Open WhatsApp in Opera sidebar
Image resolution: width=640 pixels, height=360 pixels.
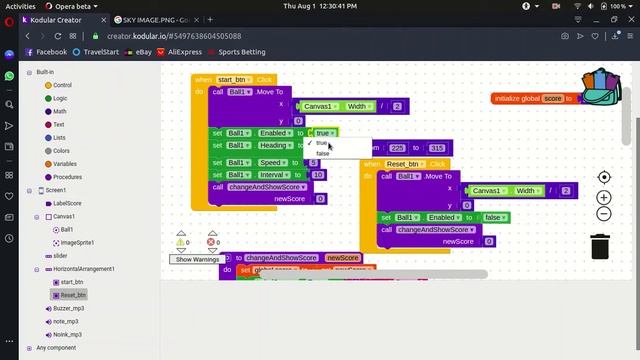pyautogui.click(x=9, y=76)
